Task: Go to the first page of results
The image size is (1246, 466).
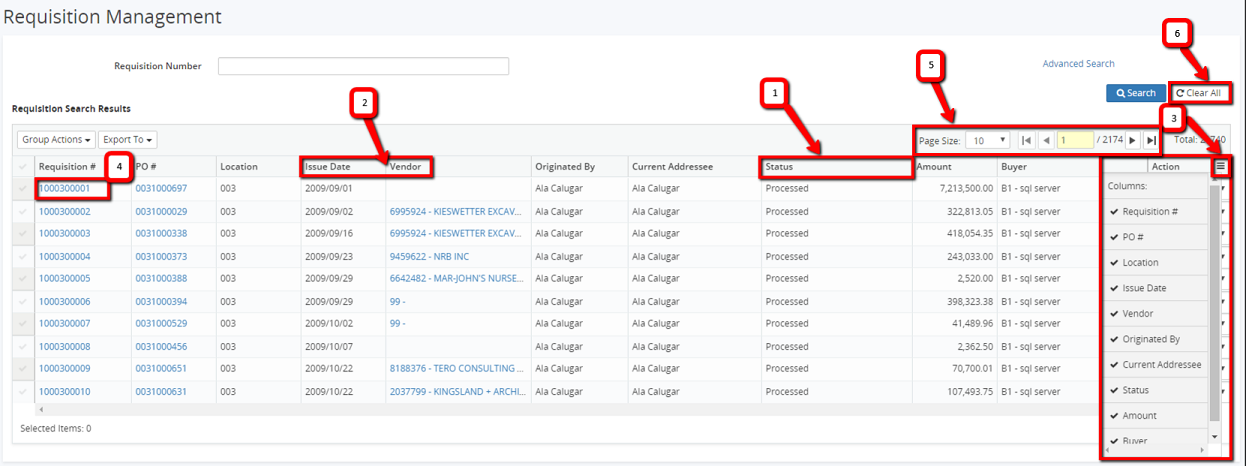Action: [1026, 141]
